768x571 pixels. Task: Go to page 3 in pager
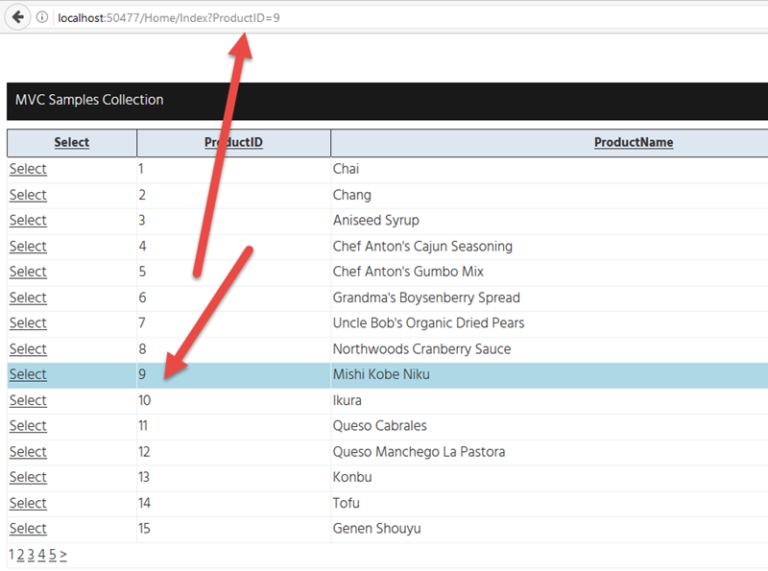click(x=31, y=555)
